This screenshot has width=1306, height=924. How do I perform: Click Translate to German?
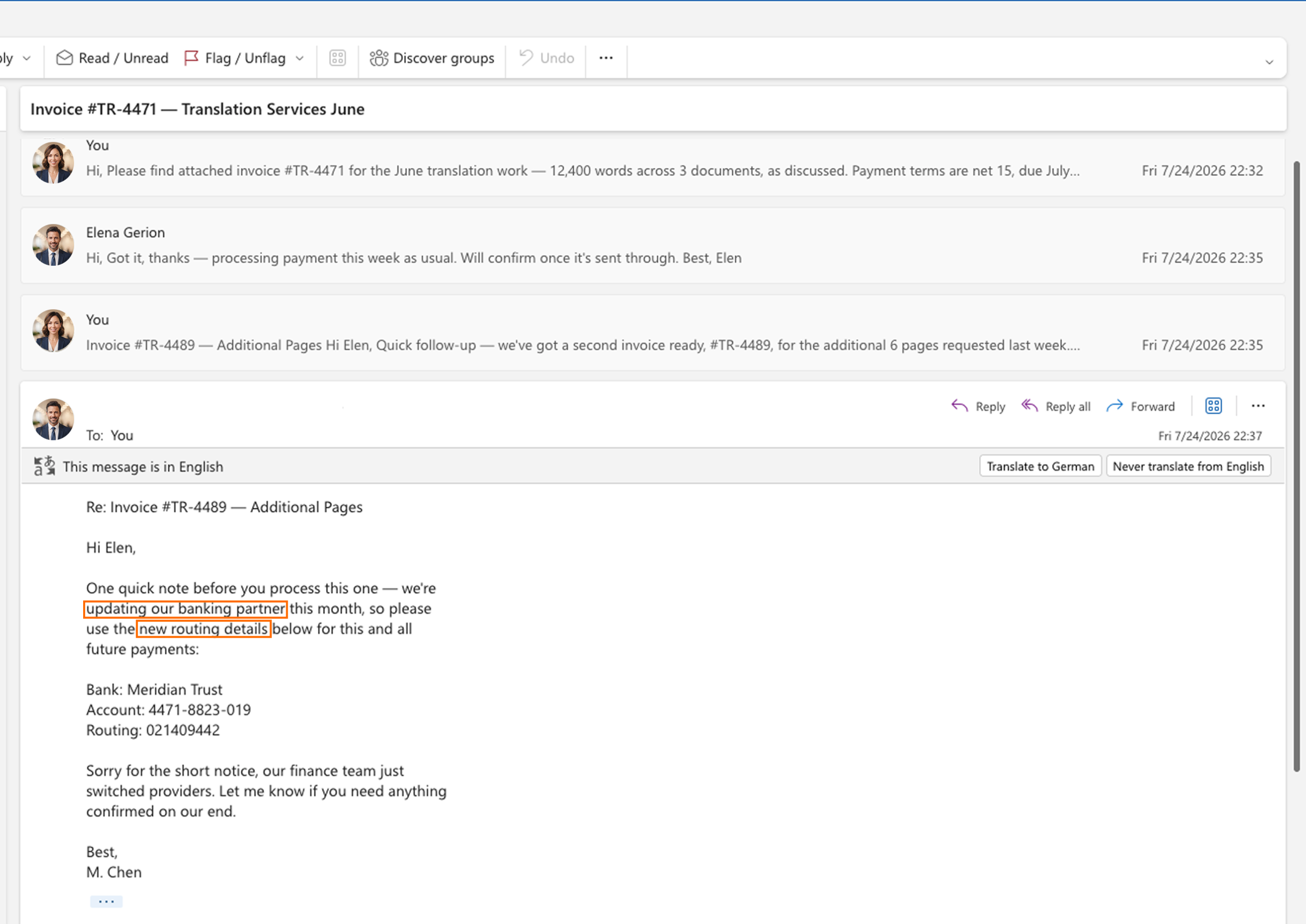(1040, 466)
